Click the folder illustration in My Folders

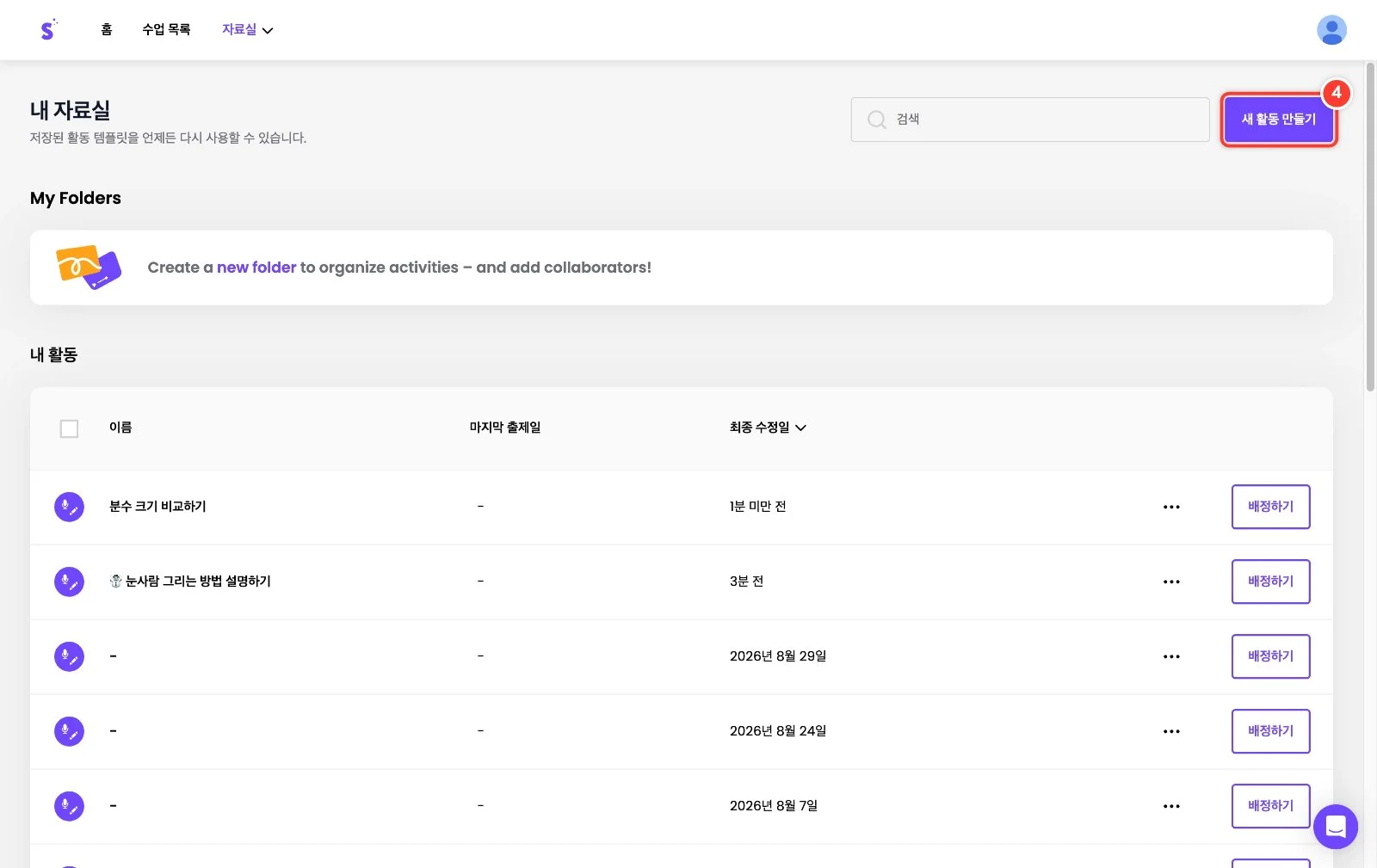click(88, 267)
